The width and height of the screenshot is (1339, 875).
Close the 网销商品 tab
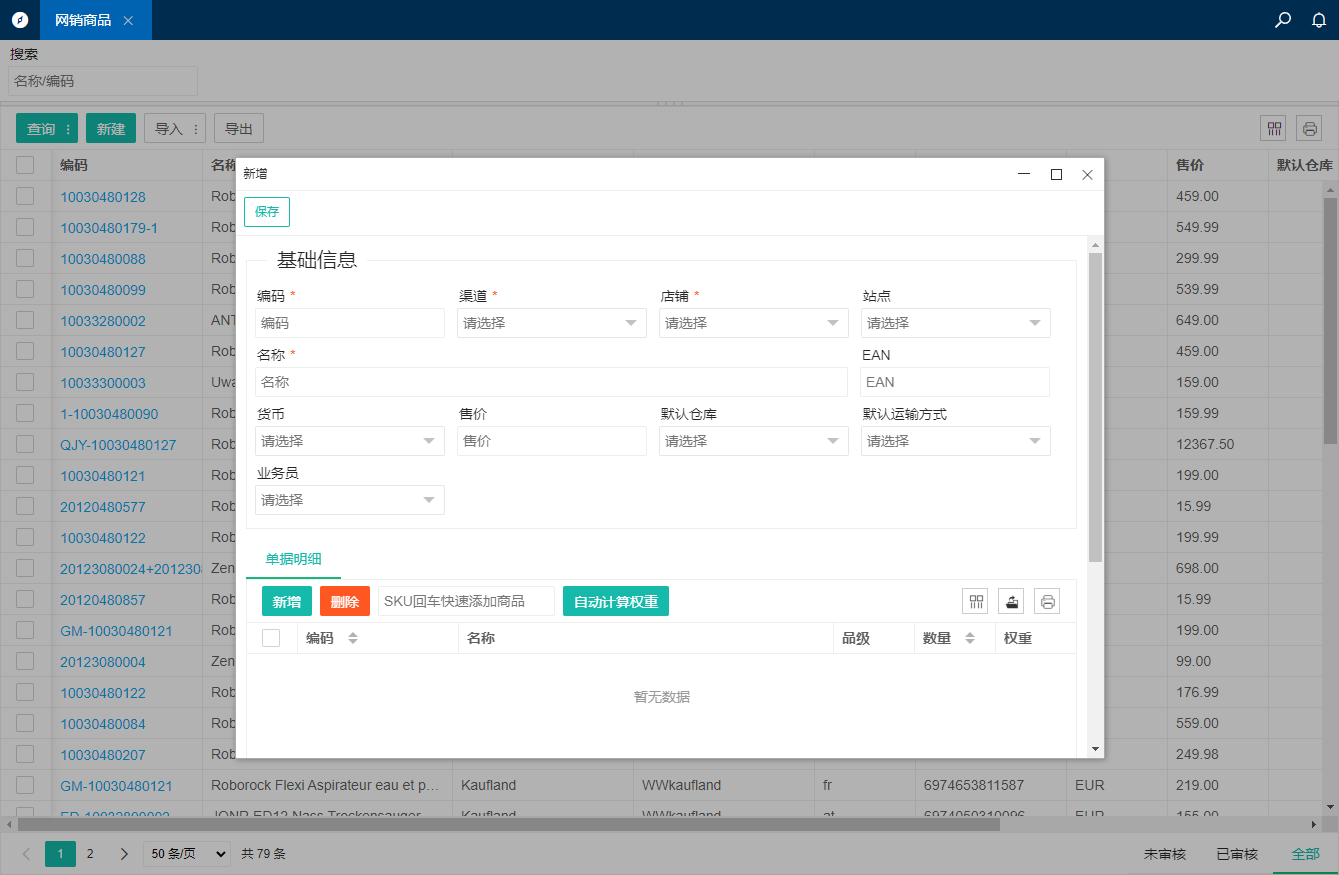128,20
